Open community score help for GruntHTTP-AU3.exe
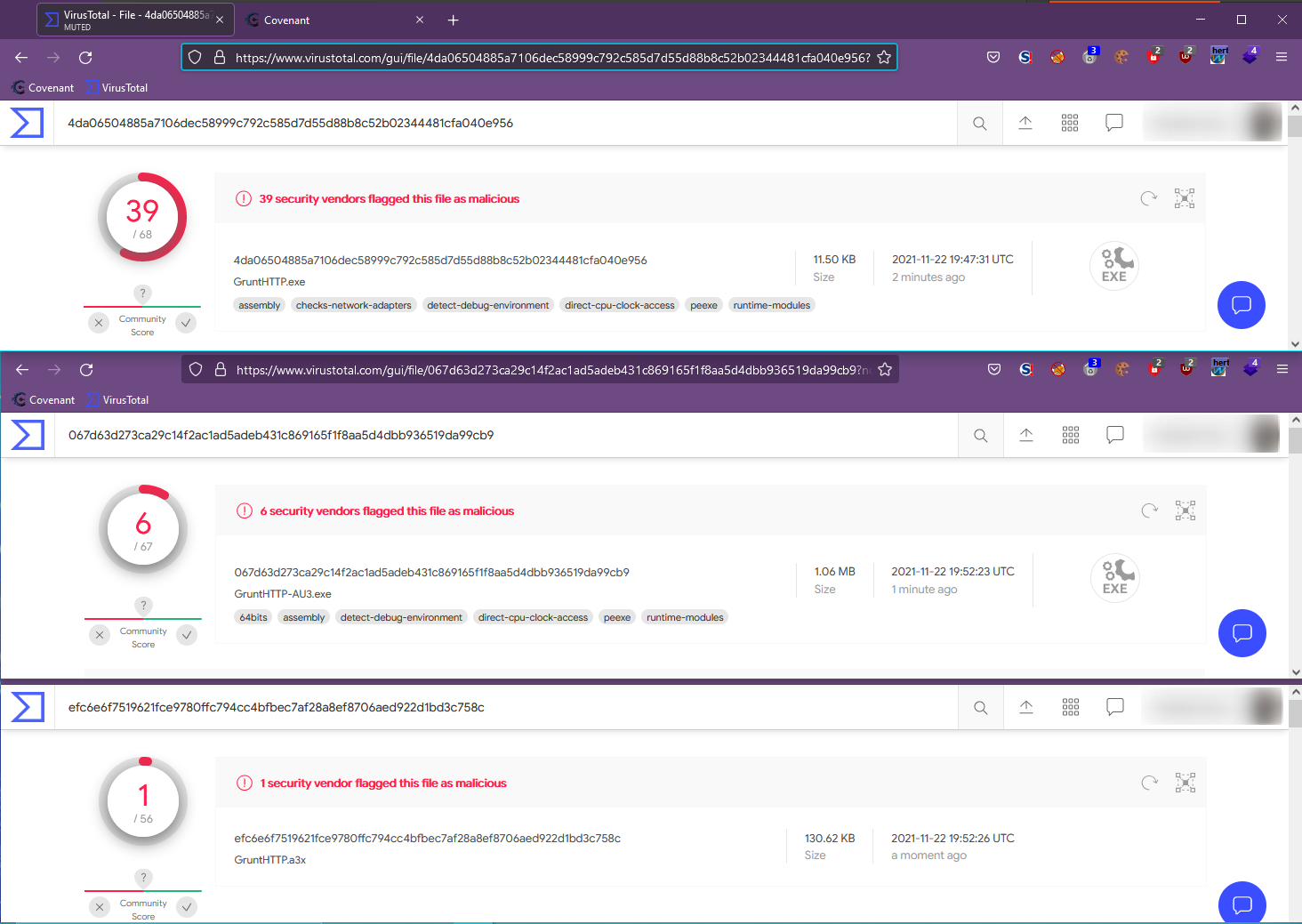 (143, 605)
